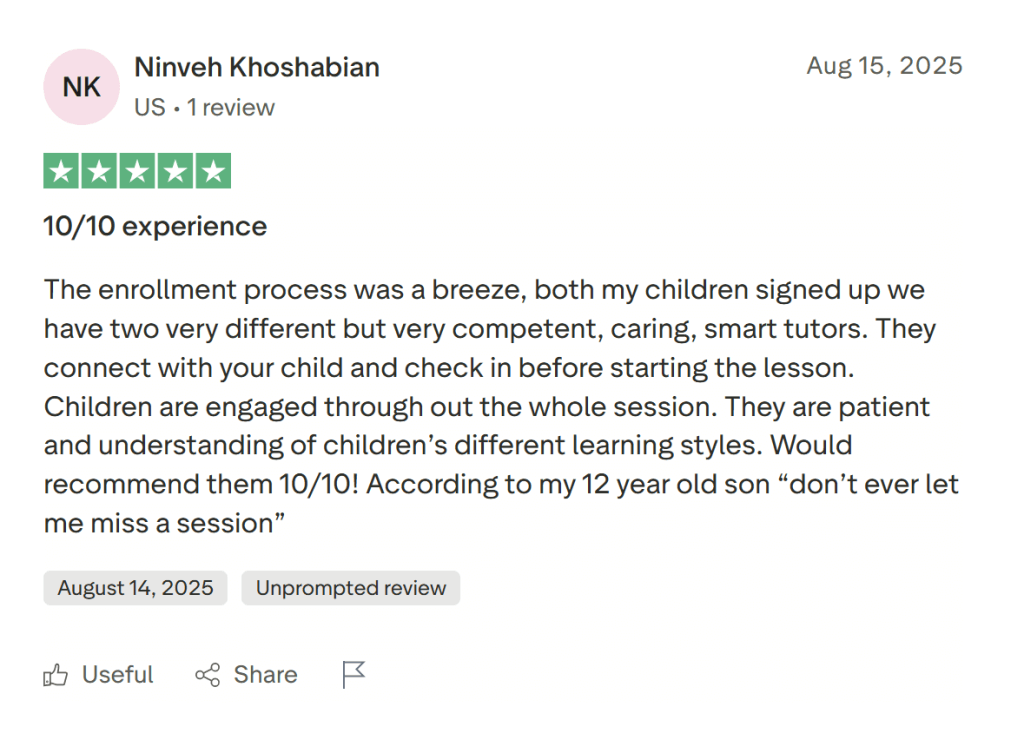Click the Share network icon
Screen dimensions: 1024x740
[208, 675]
